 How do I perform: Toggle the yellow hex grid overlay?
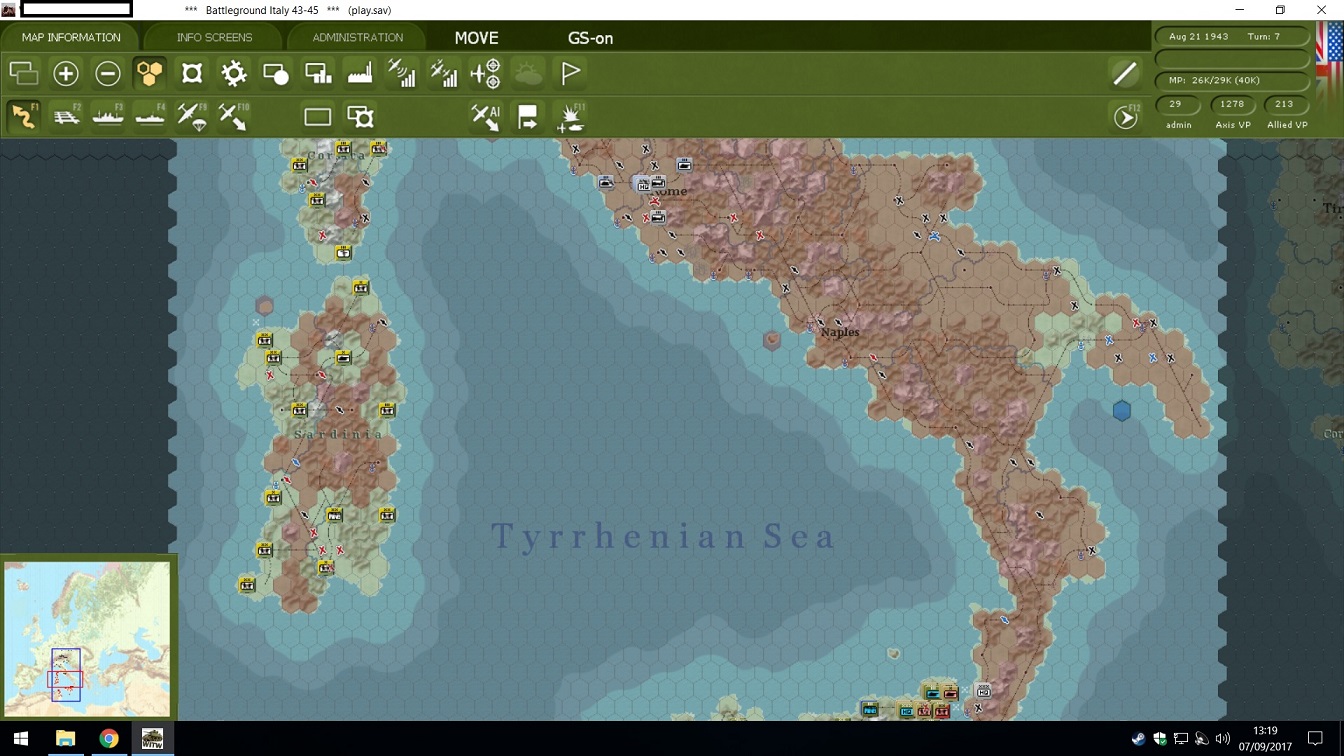pyautogui.click(x=150, y=73)
